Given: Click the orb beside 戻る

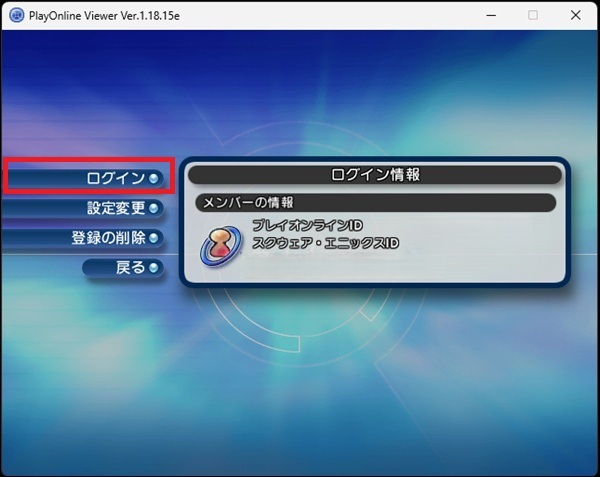Looking at the screenshot, I should click(154, 268).
